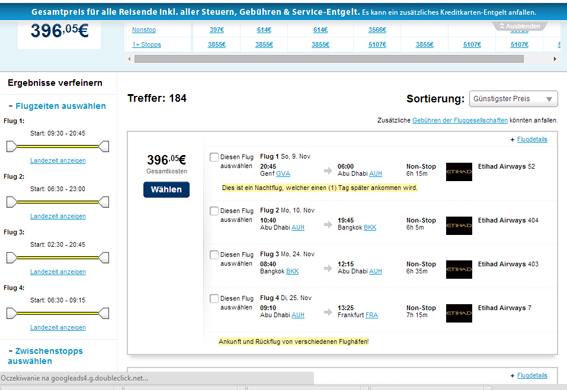Click Etihad logo for flight 404
567x390 pixels.
point(459,226)
